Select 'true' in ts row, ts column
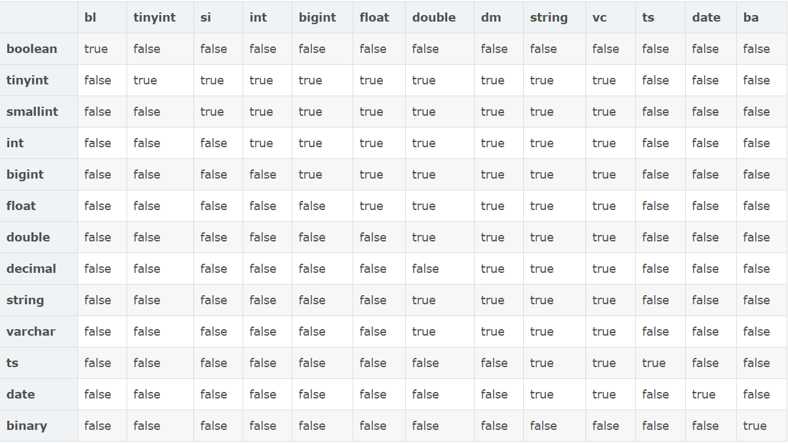This screenshot has width=788, height=443. pos(654,363)
